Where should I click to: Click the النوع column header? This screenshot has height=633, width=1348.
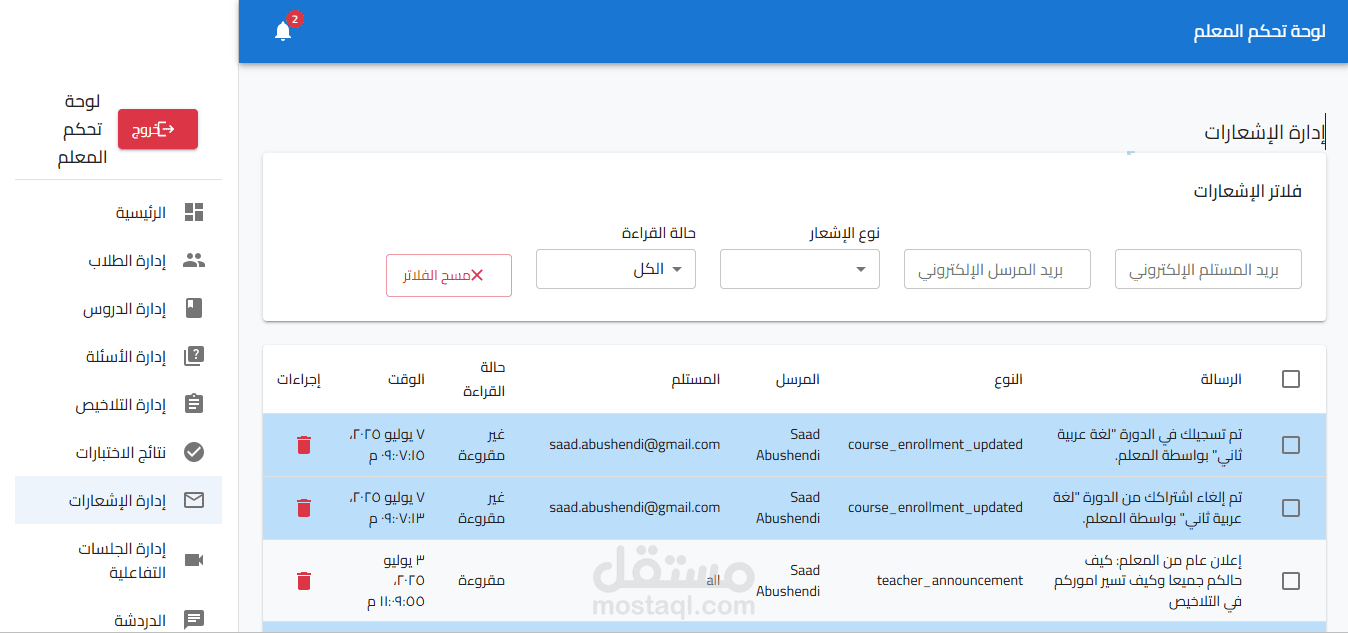click(x=1008, y=379)
